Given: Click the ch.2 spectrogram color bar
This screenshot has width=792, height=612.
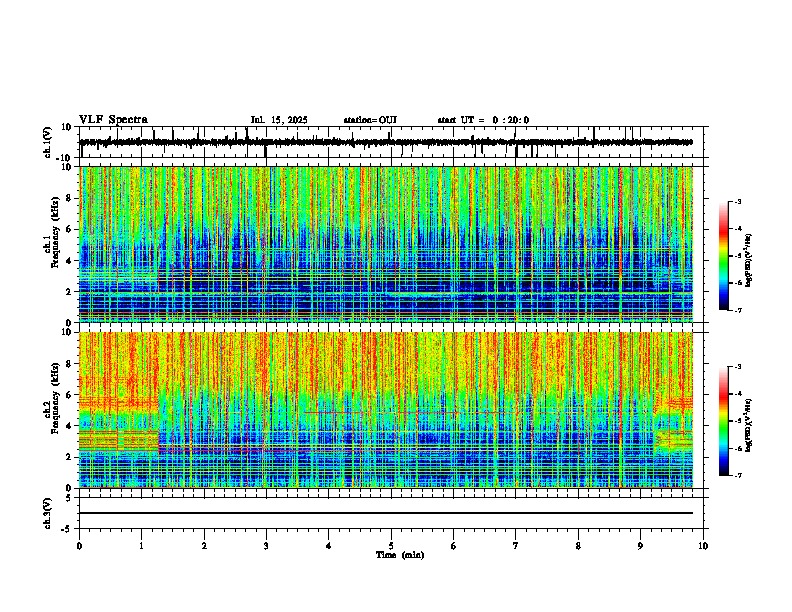Looking at the screenshot, I should 723,421.
